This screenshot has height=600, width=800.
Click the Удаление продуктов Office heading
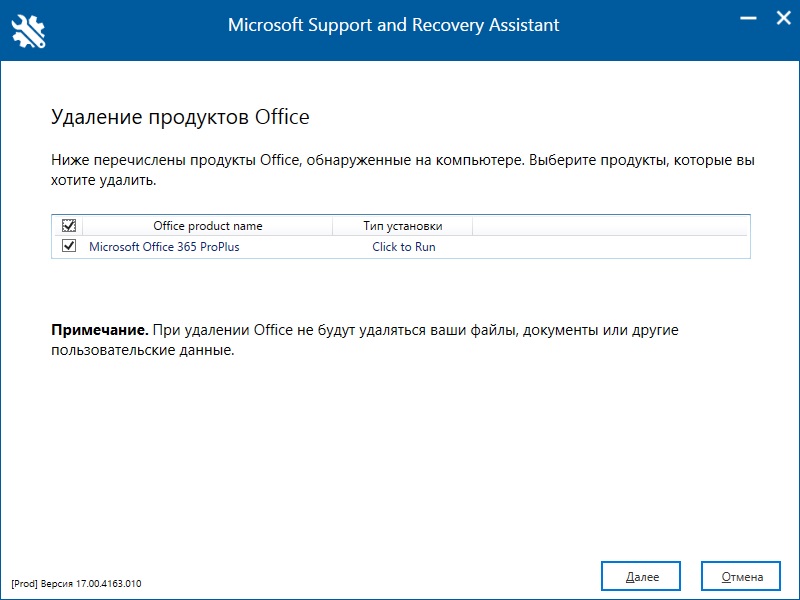click(180, 117)
